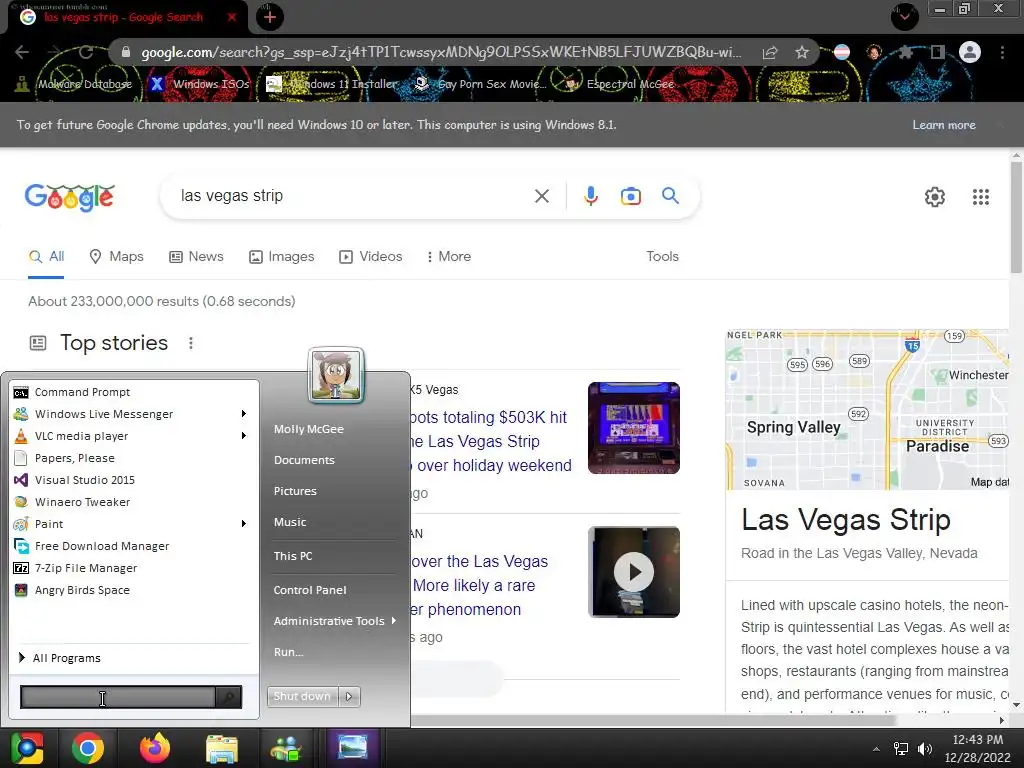1024x768 pixels.
Task: Click the volume speaker tray icon
Action: click(925, 749)
